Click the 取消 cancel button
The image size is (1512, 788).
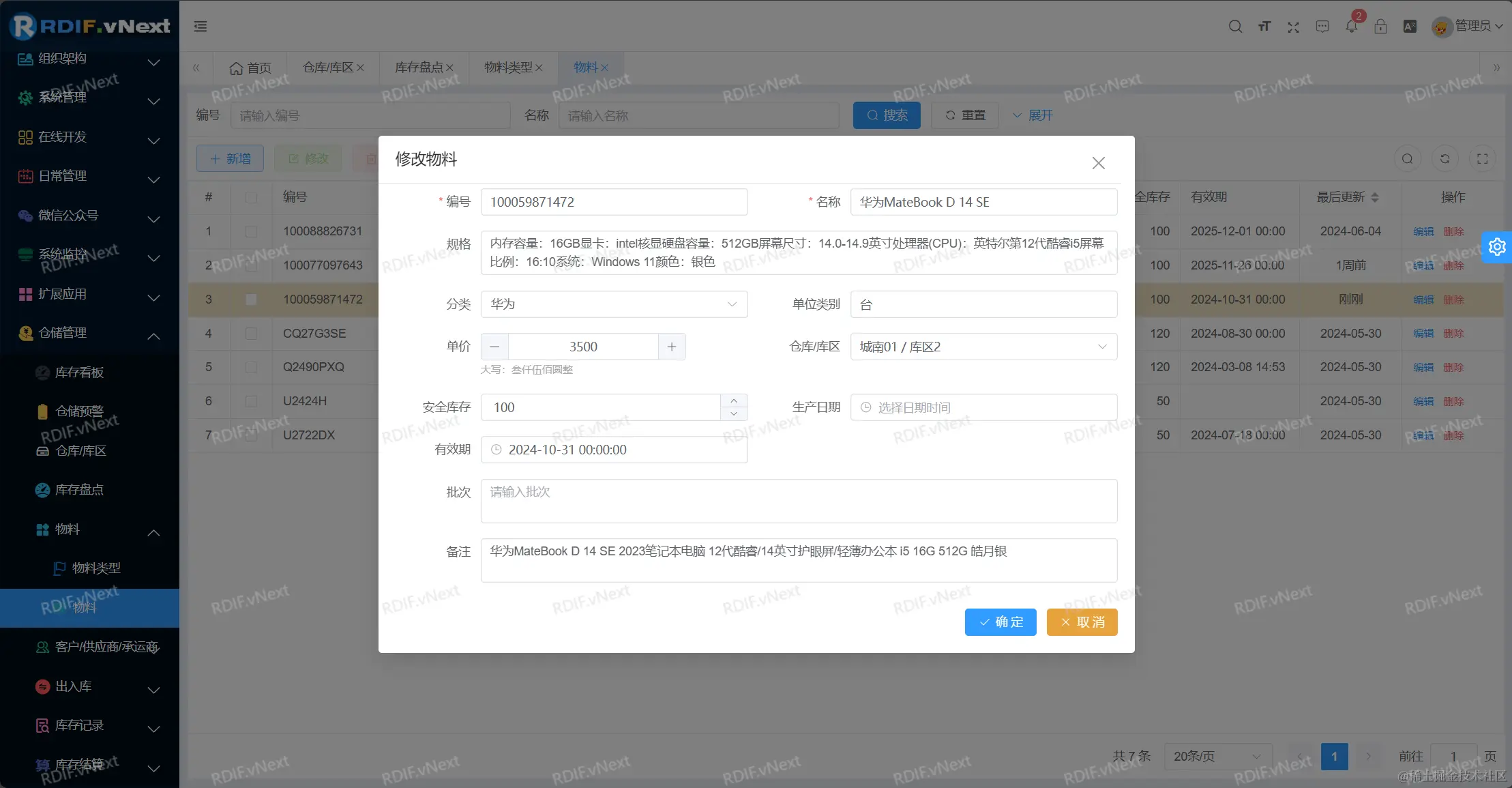tap(1081, 622)
